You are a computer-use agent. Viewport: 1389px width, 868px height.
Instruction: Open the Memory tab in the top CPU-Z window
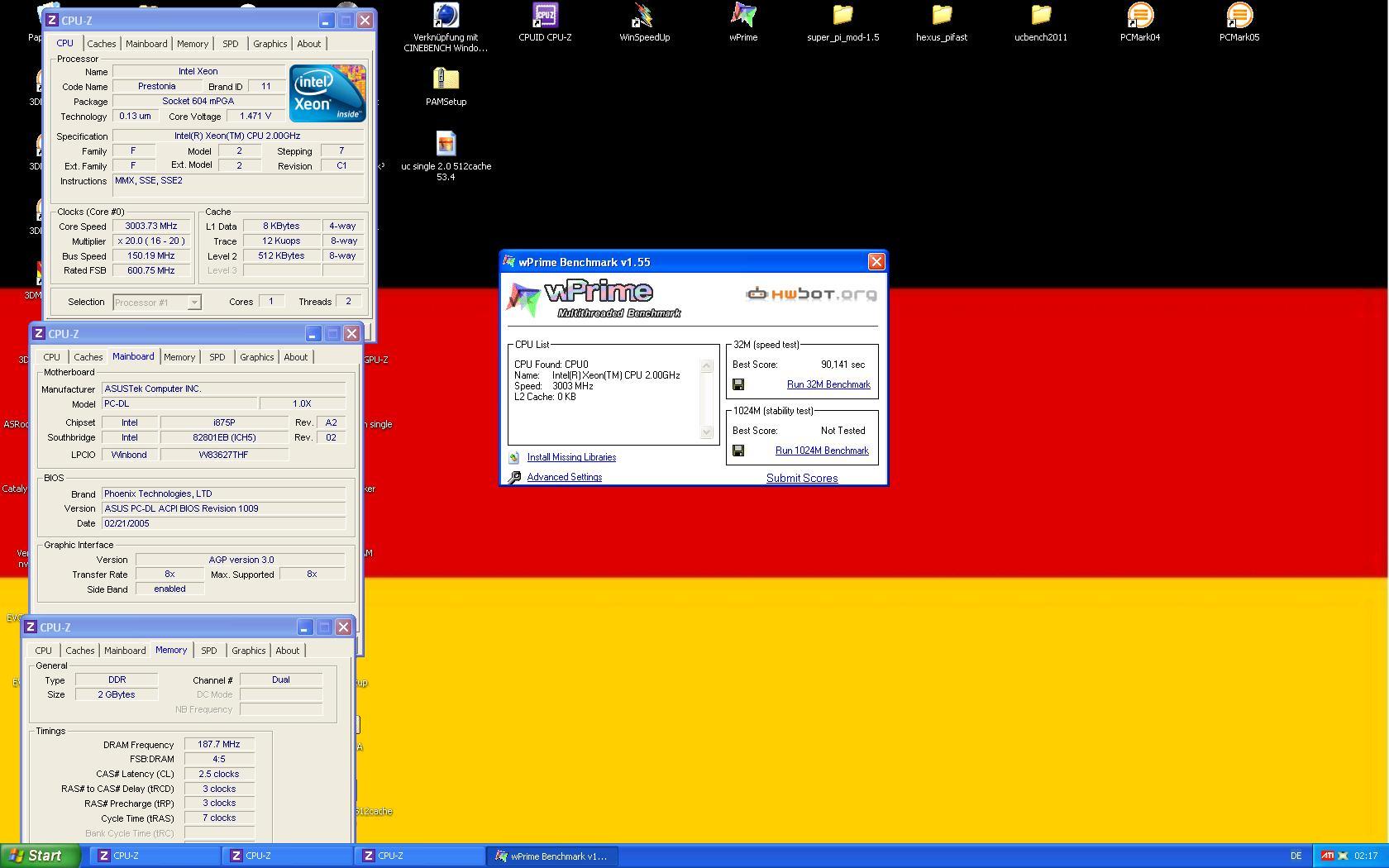(x=193, y=44)
